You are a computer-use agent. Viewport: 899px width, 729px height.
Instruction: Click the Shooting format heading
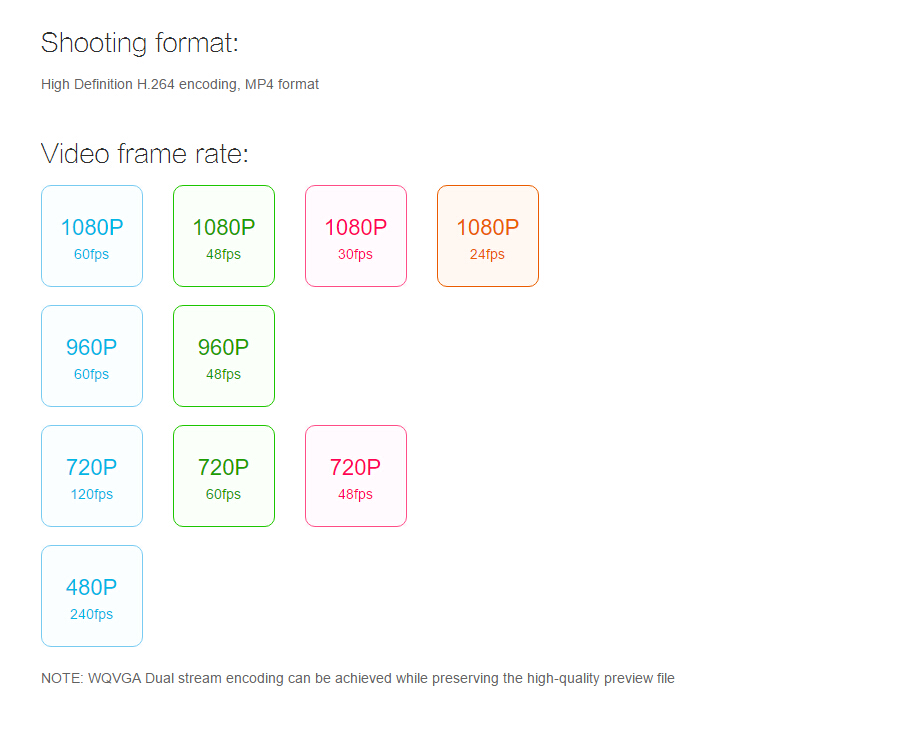[x=139, y=44]
